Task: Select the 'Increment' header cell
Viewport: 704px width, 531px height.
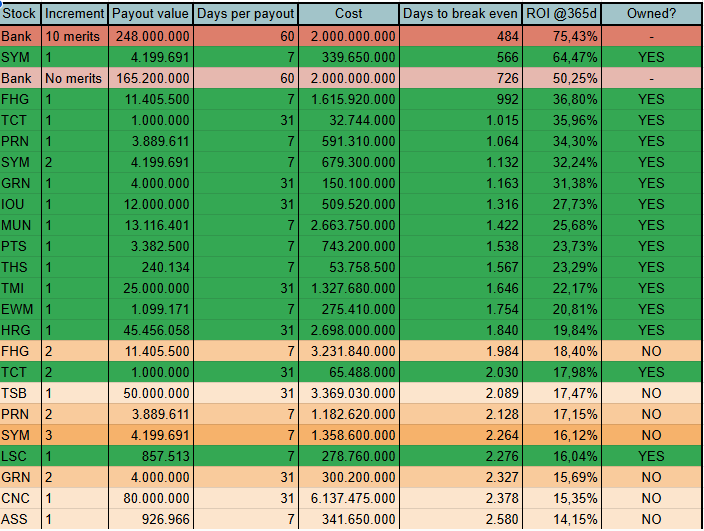Action: click(x=75, y=13)
